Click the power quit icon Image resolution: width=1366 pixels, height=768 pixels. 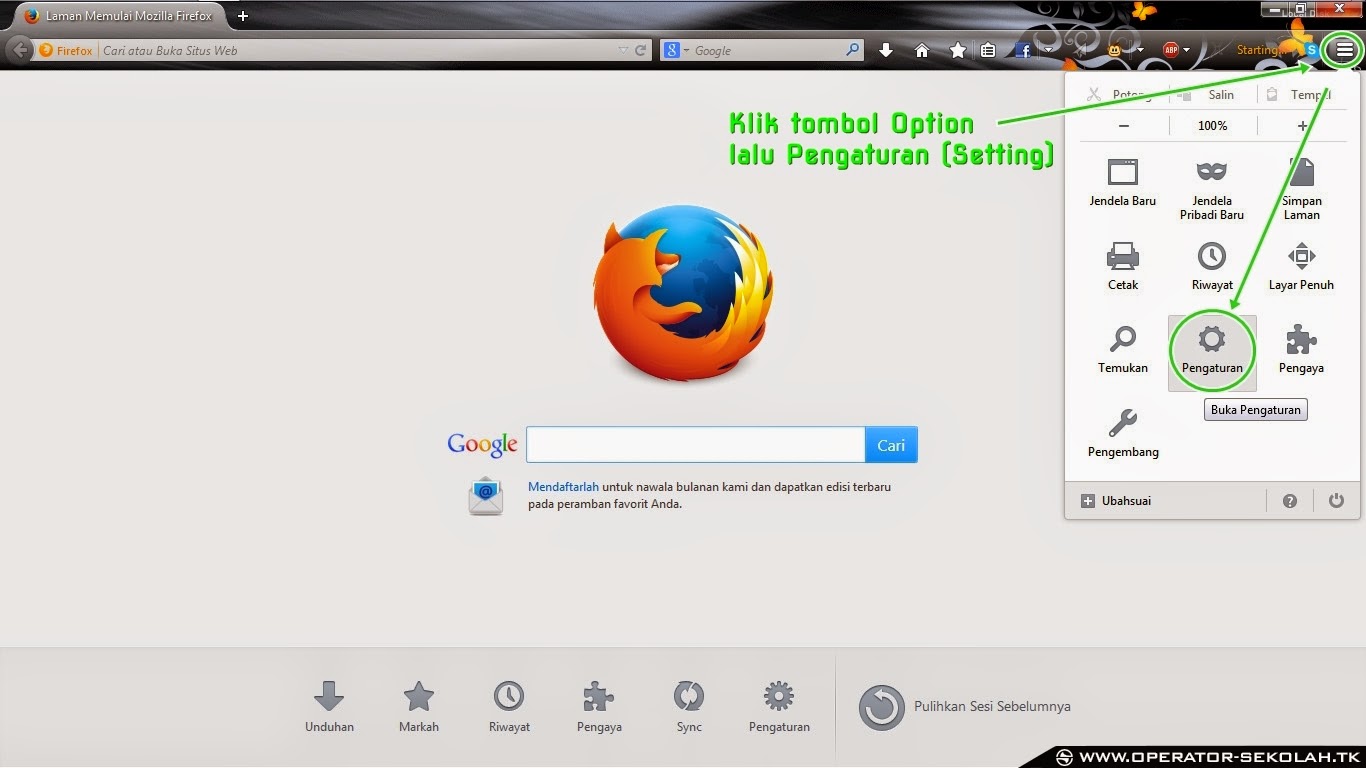coord(1336,501)
